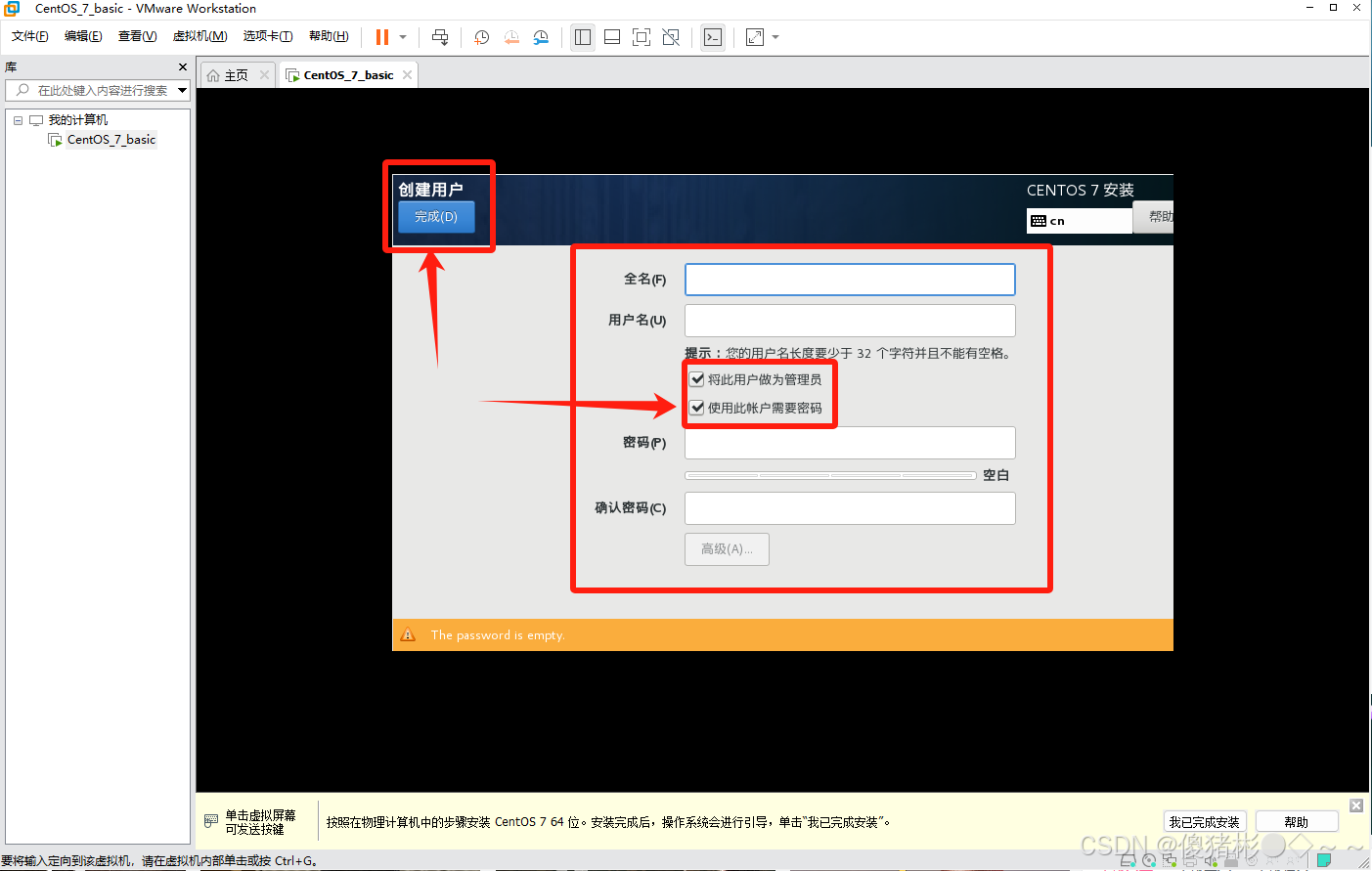Toggle the 使用此帐户需要密码 checkbox
The height and width of the screenshot is (871, 1372).
point(697,408)
